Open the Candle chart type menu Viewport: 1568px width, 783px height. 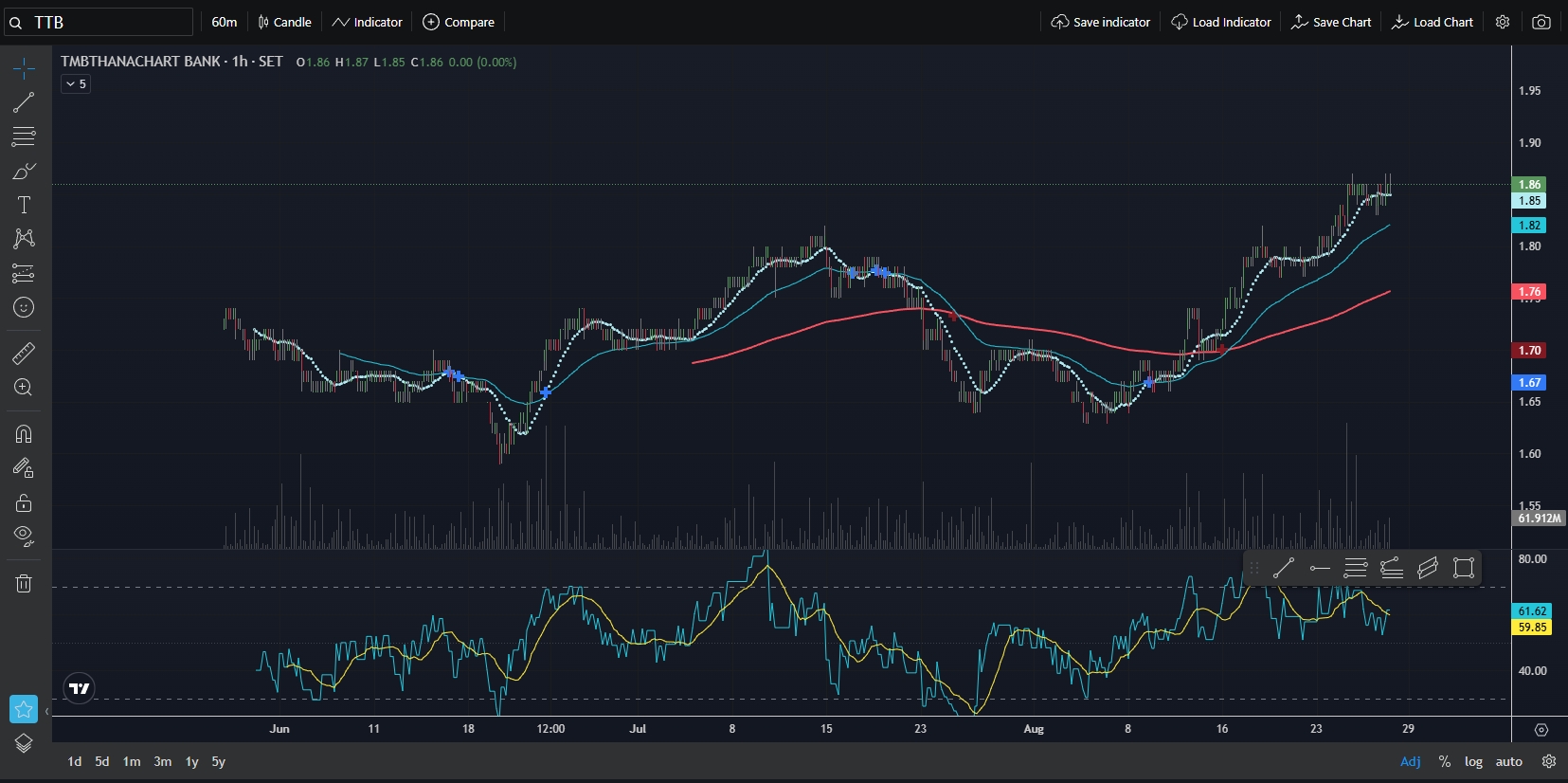point(284,22)
